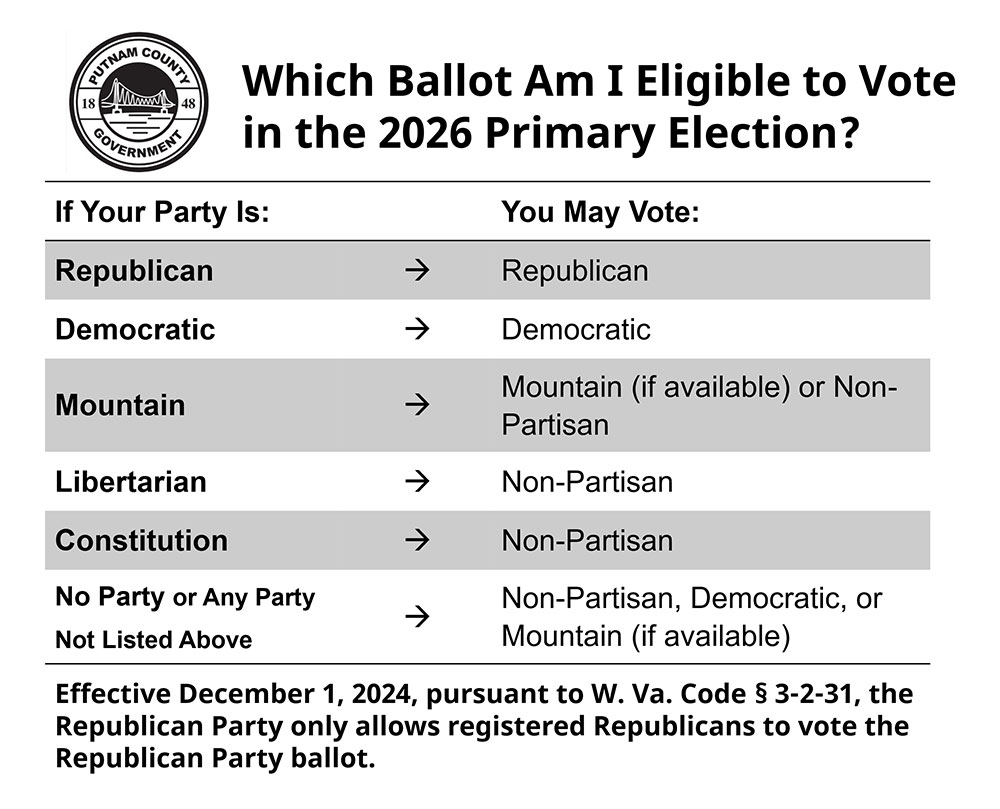Viewport: 1000px width, 809px height.
Task: Click the Non-Partisan ballot text in the Libertarian row
Action: pos(587,482)
